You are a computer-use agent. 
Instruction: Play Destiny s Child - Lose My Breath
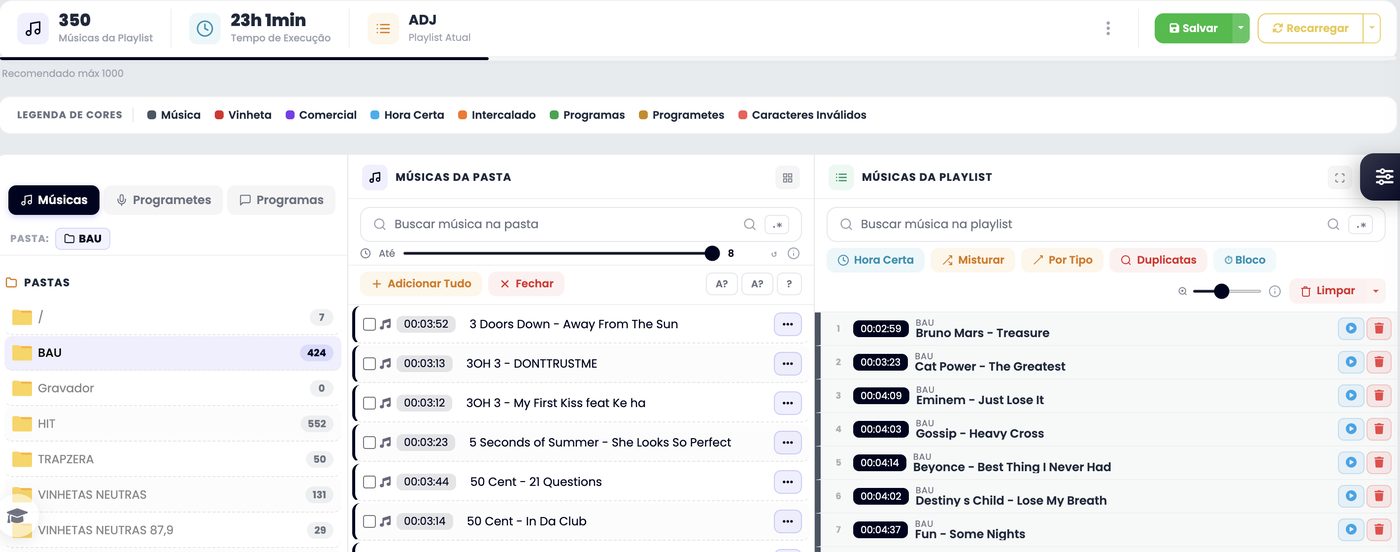click(x=1350, y=496)
